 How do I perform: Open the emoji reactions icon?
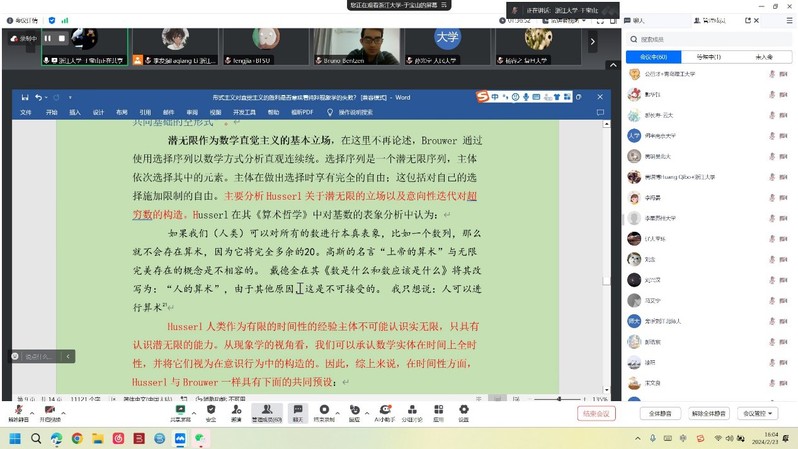tap(354, 413)
